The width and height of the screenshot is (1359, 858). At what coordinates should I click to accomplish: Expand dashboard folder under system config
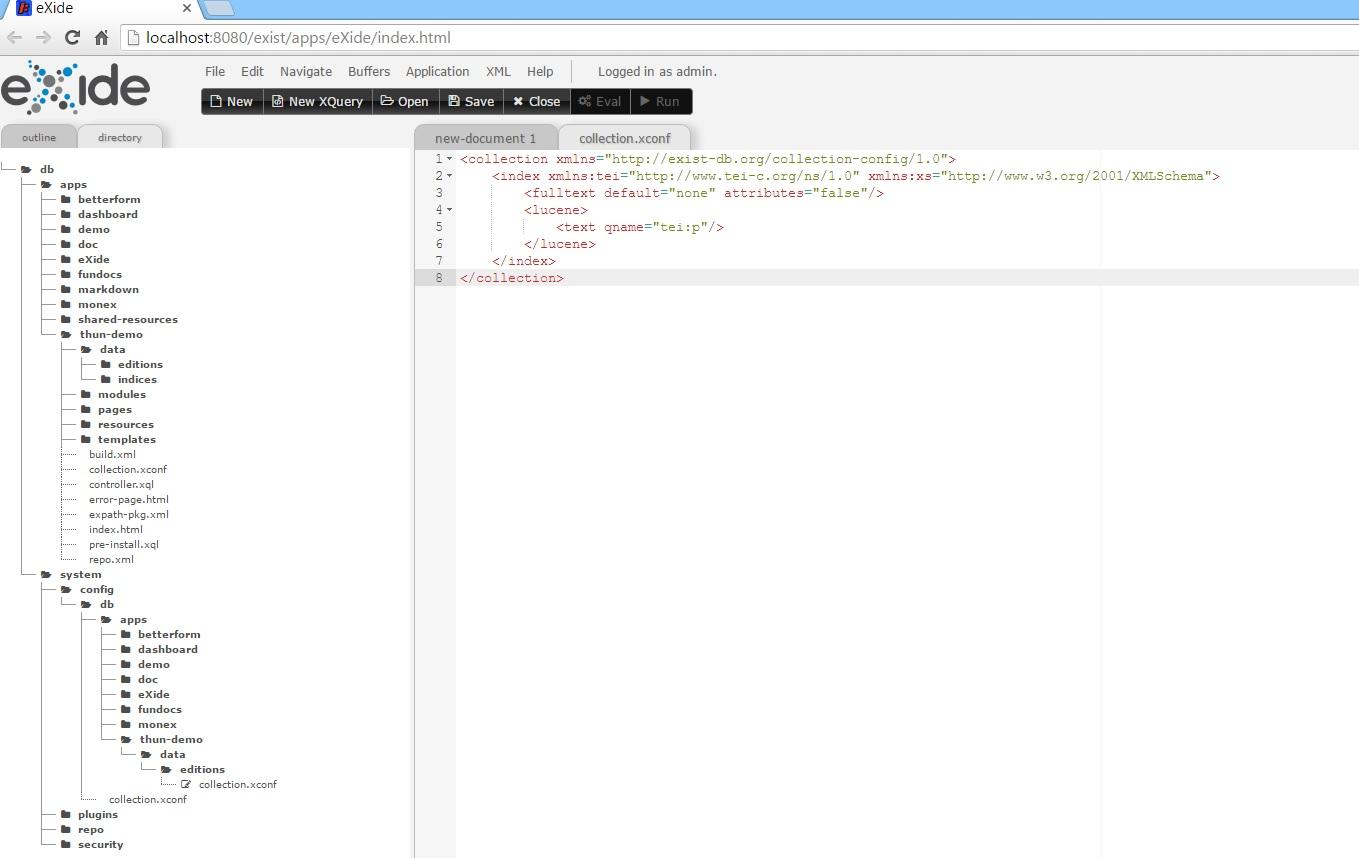coord(167,649)
